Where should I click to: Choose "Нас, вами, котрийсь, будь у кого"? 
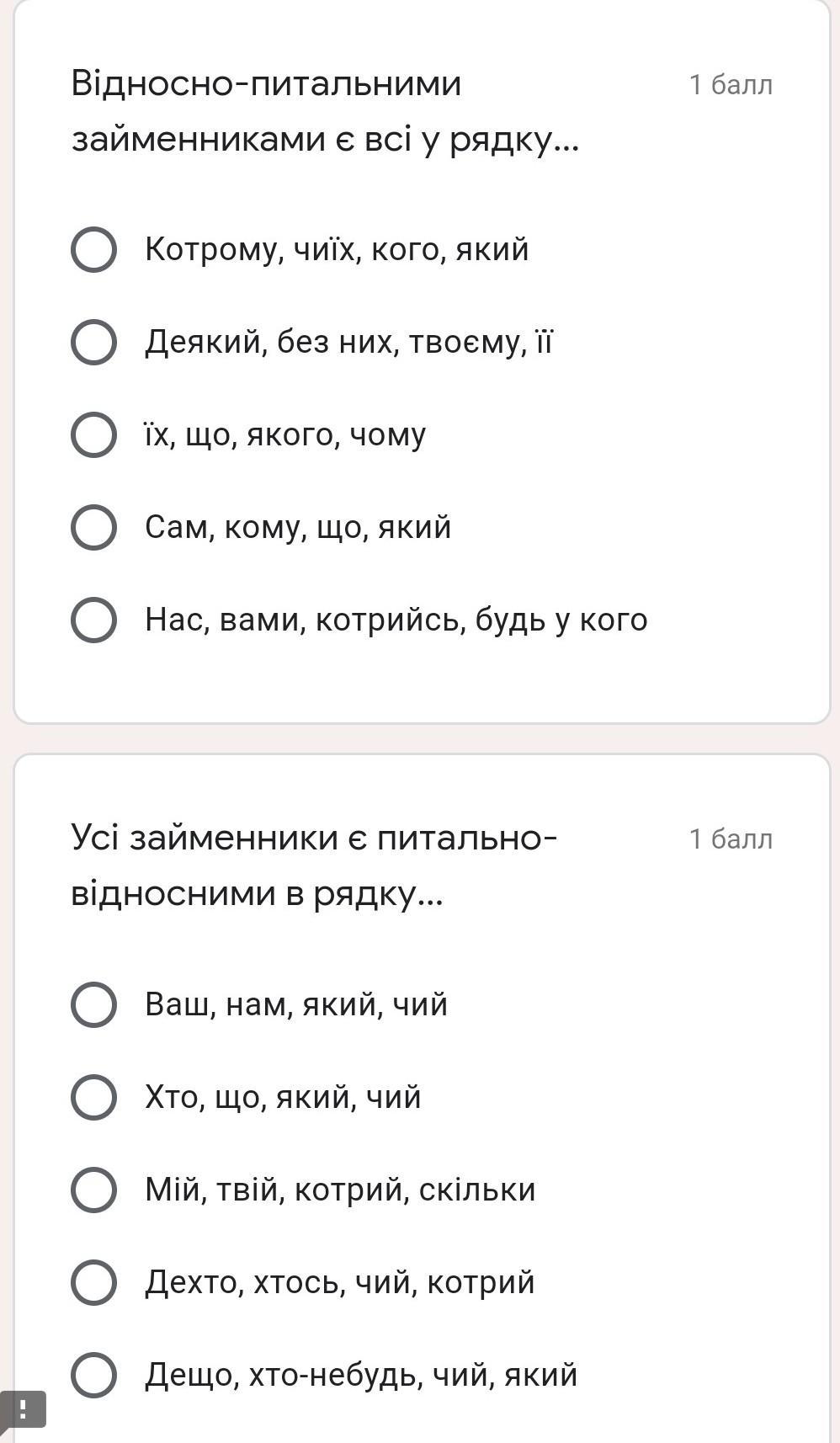(93, 620)
